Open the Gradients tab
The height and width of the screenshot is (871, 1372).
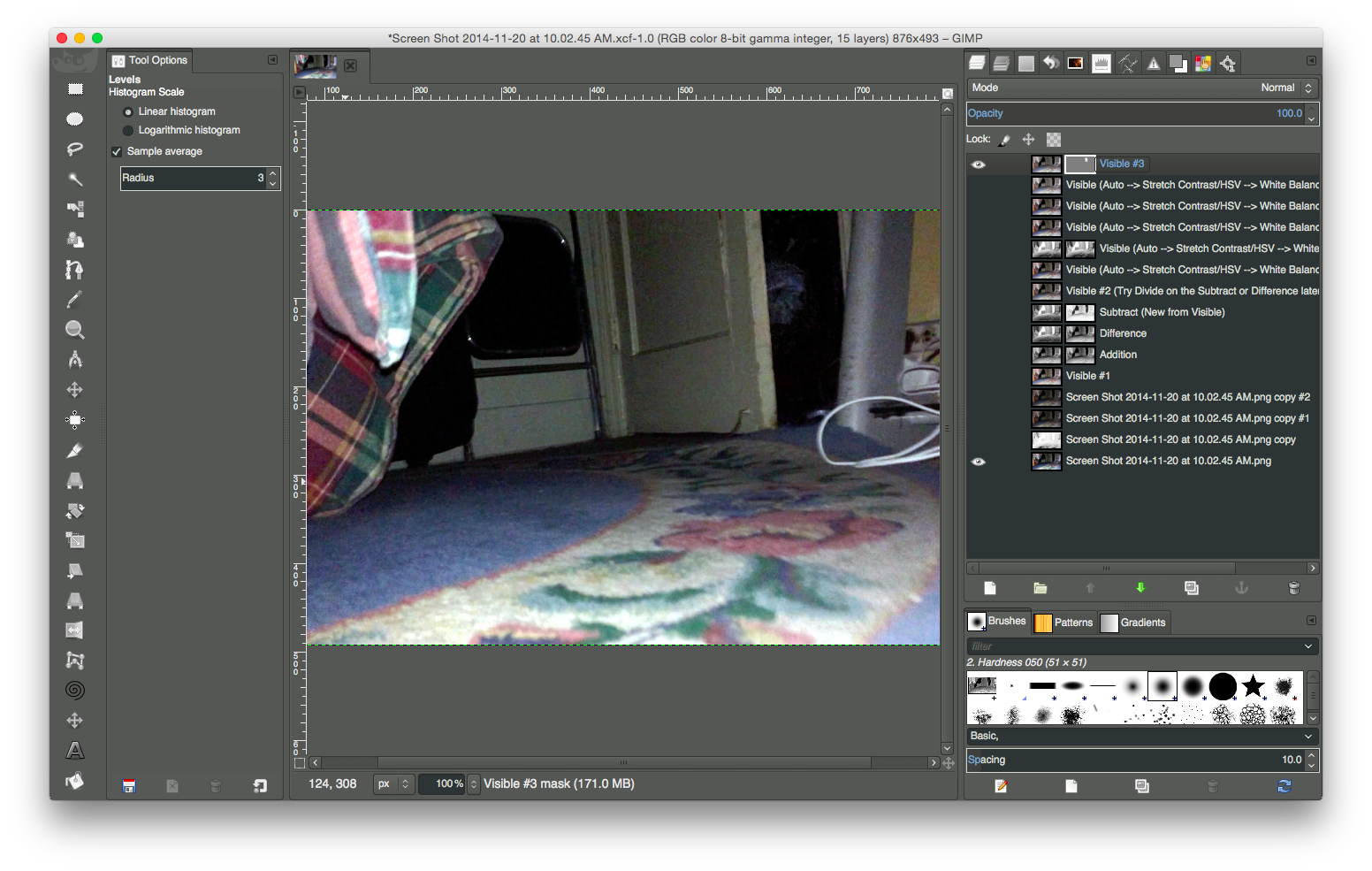click(1133, 623)
